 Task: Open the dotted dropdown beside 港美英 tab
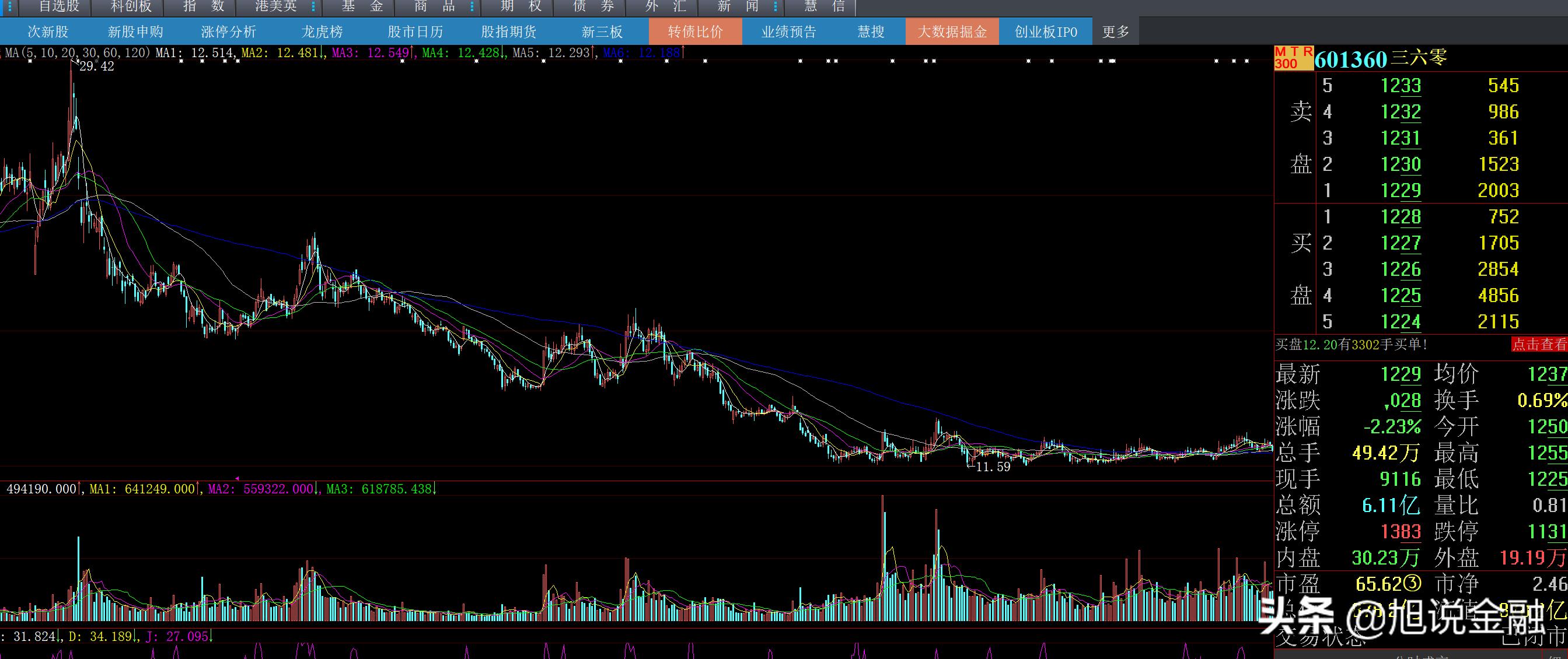313,6
